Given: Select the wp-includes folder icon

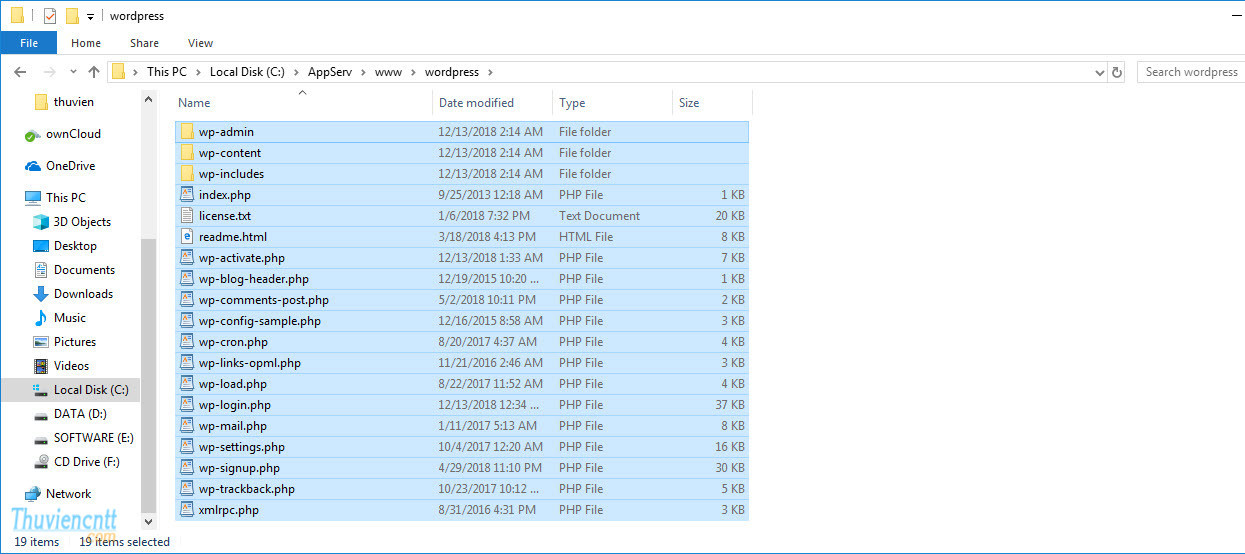Looking at the screenshot, I should (187, 174).
